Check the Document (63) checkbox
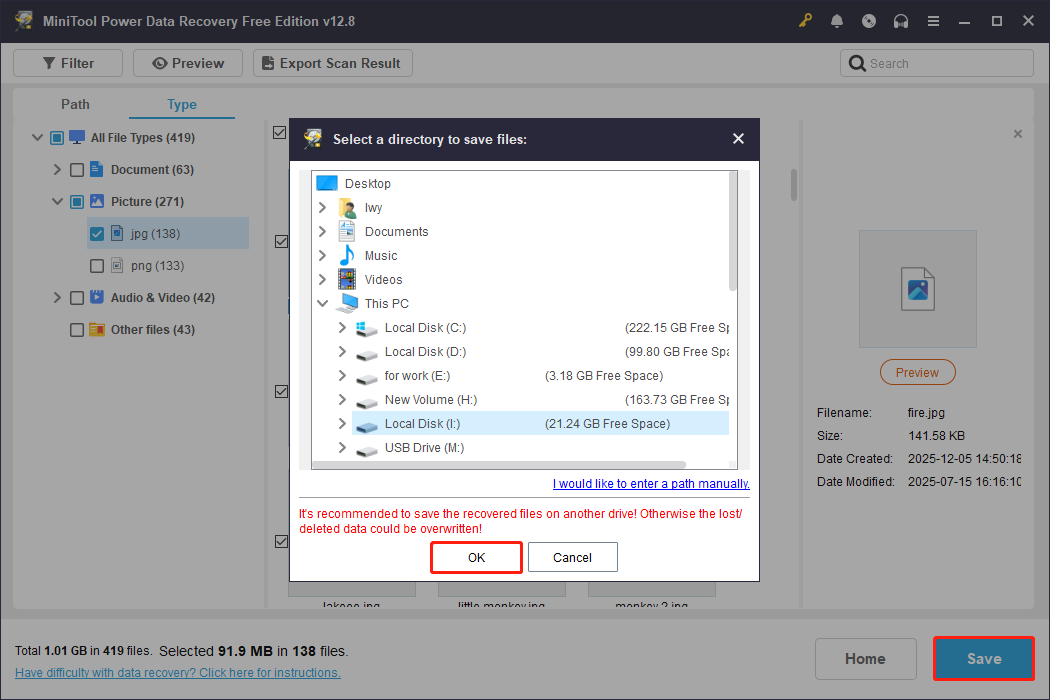This screenshot has width=1050, height=700. 76,169
